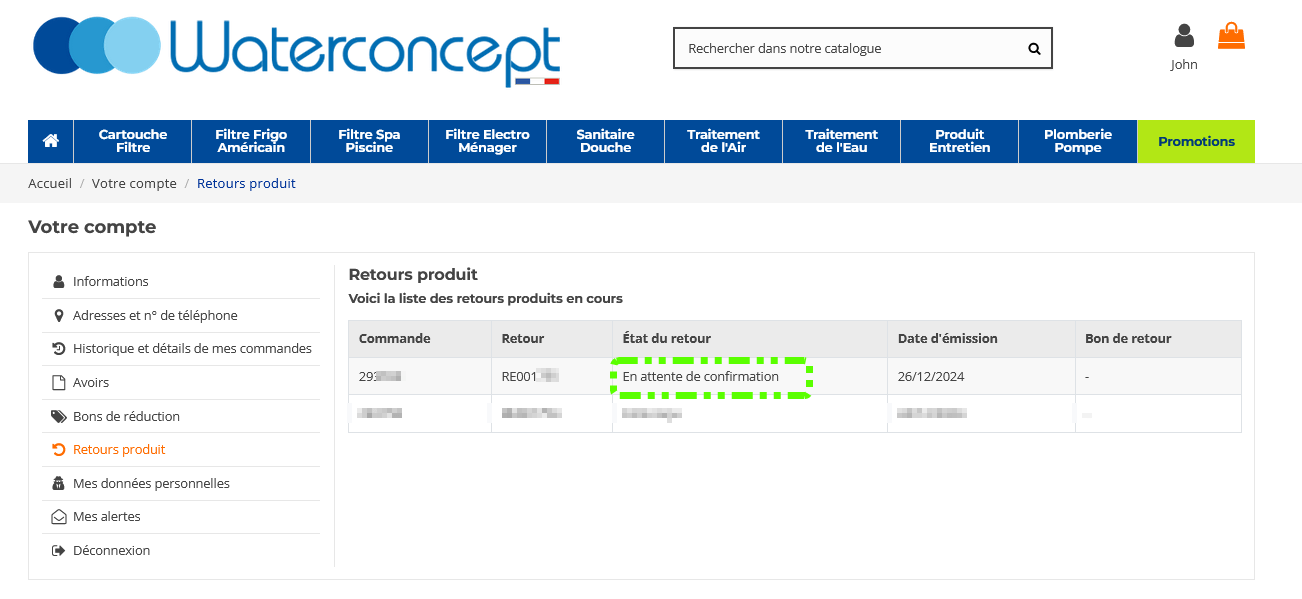Open Traitement de l'Eau category
Image resolution: width=1302 pixels, height=599 pixels.
[x=841, y=141]
